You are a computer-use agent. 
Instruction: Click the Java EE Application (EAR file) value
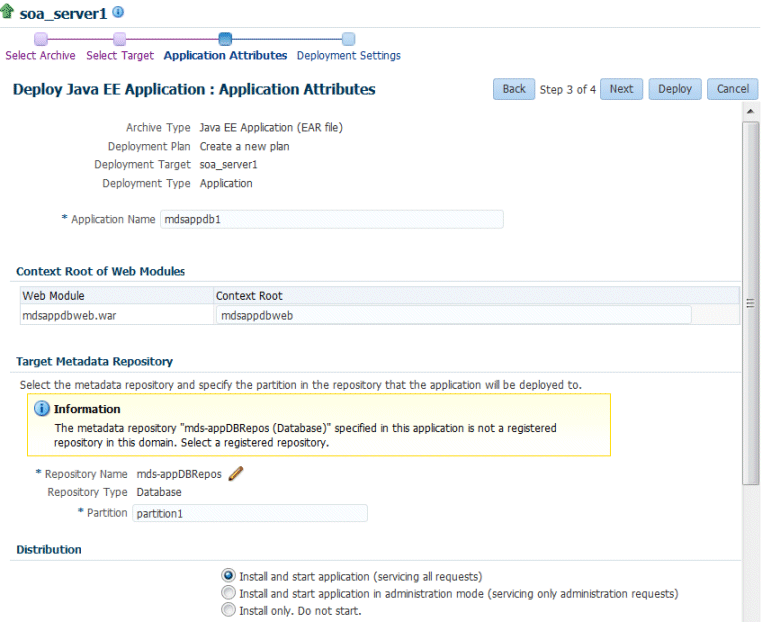[271, 127]
